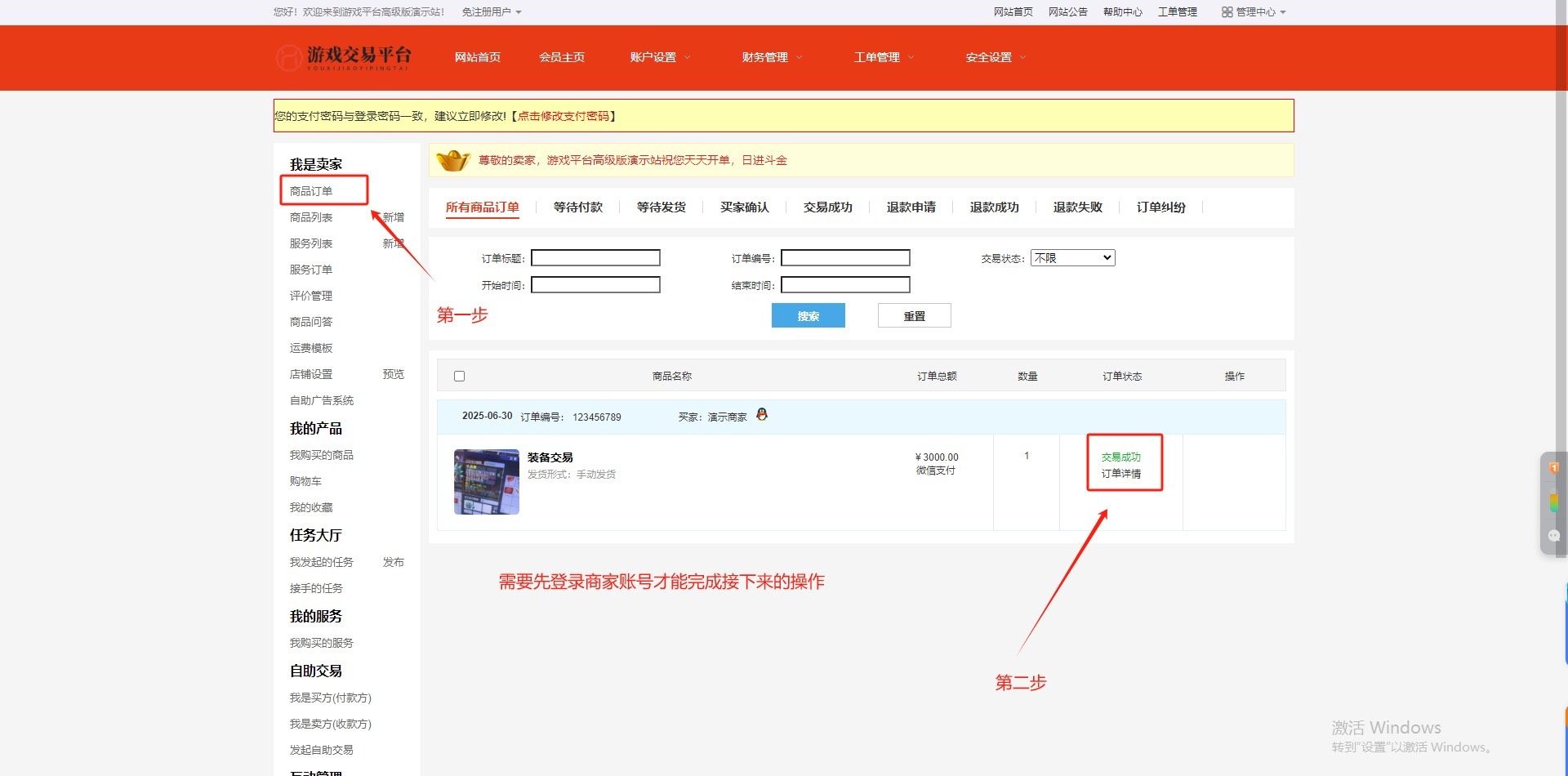Open 服务列表 in the sidebar
Viewport: 1568px width, 776px height.
click(x=311, y=243)
